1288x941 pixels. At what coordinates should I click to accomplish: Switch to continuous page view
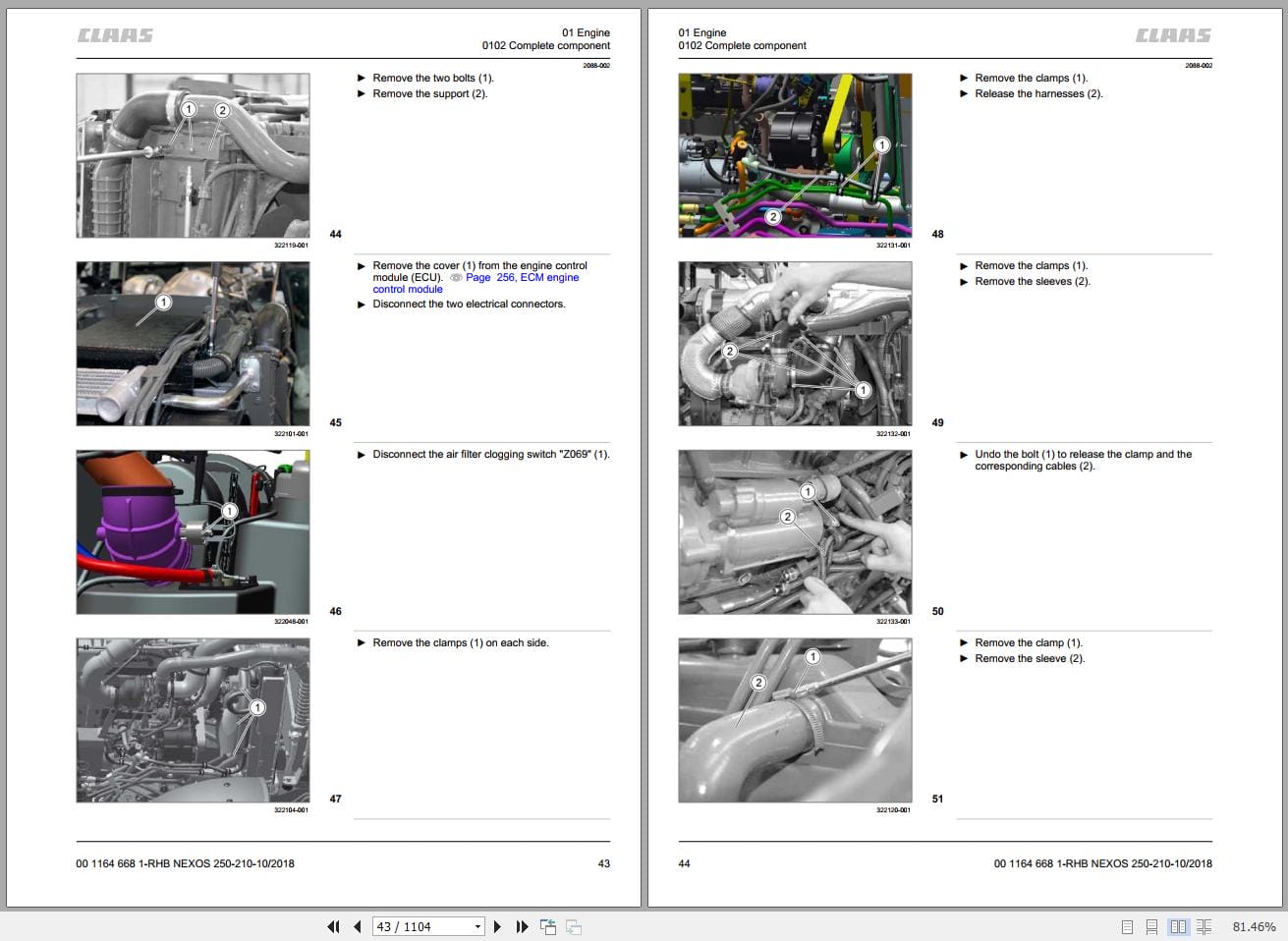1151,926
